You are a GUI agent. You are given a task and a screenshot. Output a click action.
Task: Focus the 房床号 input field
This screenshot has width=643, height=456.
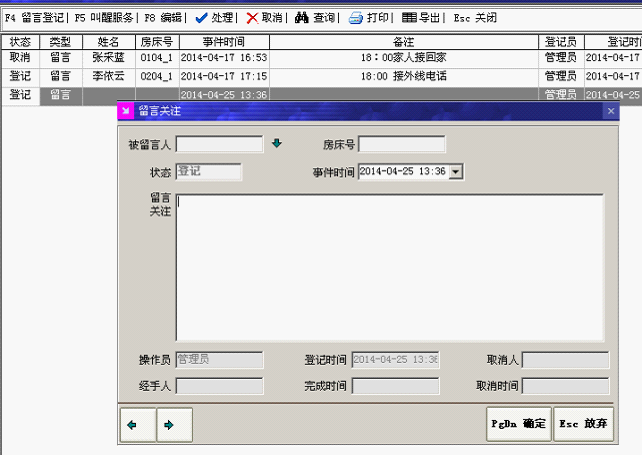pyautogui.click(x=401, y=144)
